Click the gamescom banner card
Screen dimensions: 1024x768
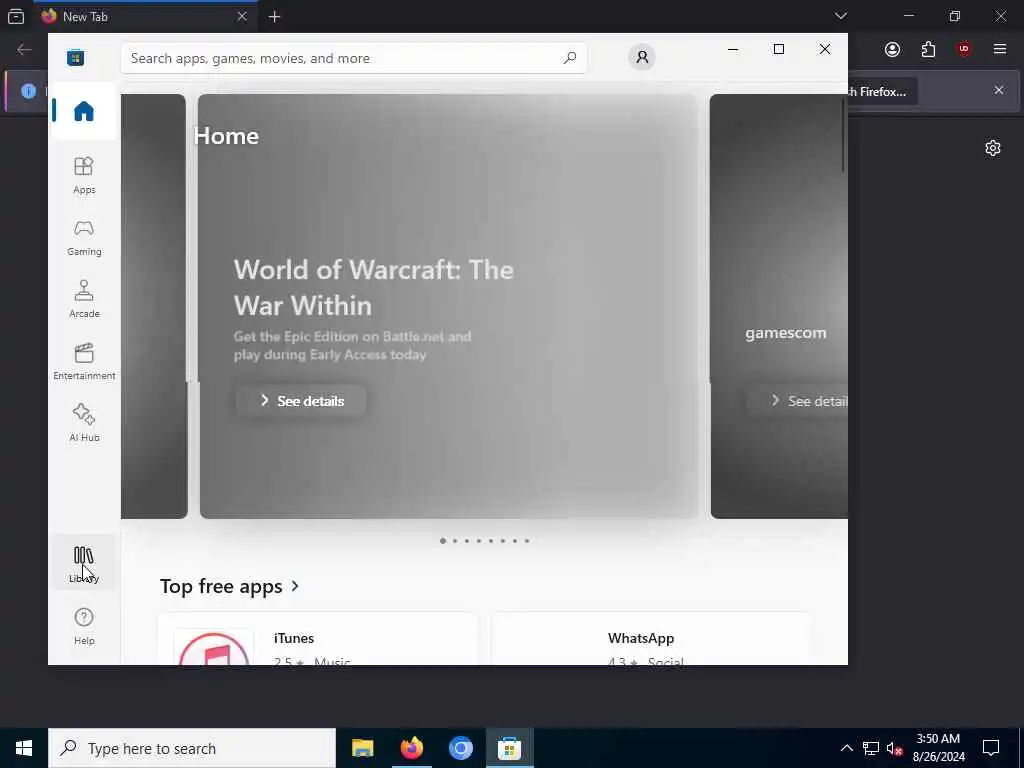778,306
